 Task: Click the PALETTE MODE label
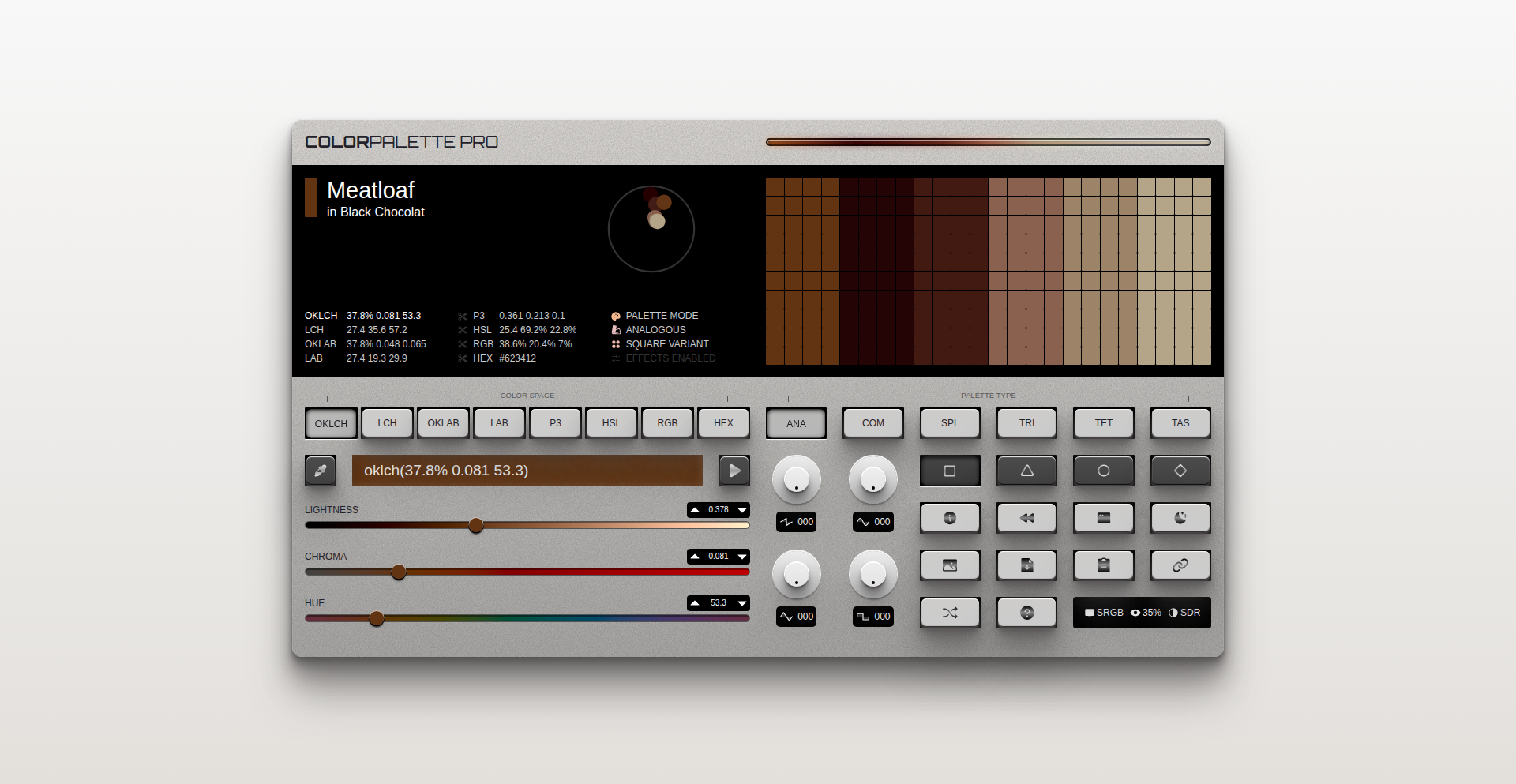coord(662,316)
